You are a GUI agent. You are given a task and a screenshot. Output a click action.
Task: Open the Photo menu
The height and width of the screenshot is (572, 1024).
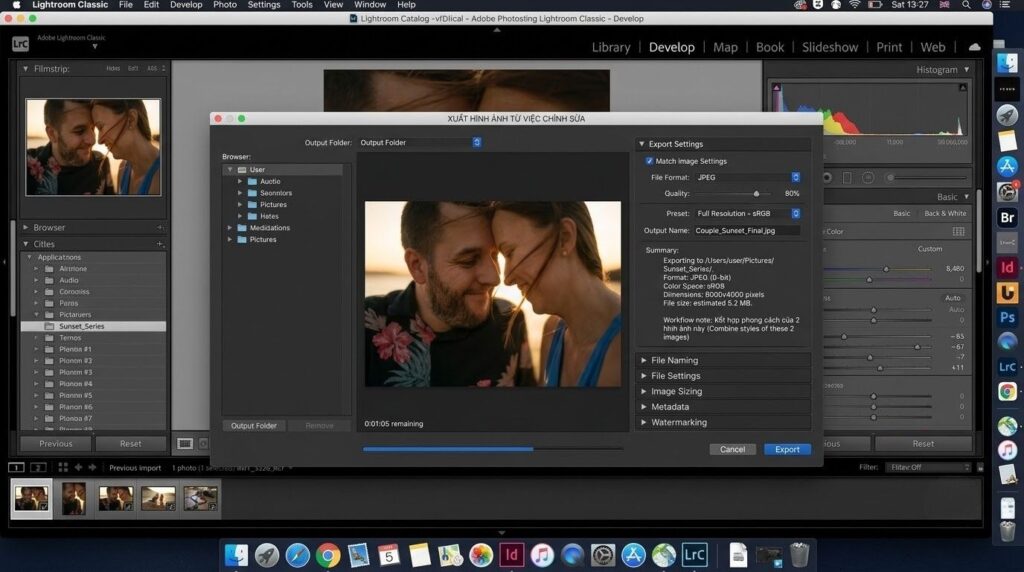click(225, 5)
